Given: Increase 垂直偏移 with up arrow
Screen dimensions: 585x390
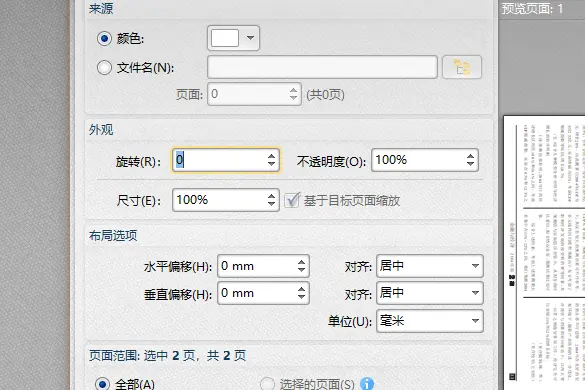Looking at the screenshot, I should 301,289.
